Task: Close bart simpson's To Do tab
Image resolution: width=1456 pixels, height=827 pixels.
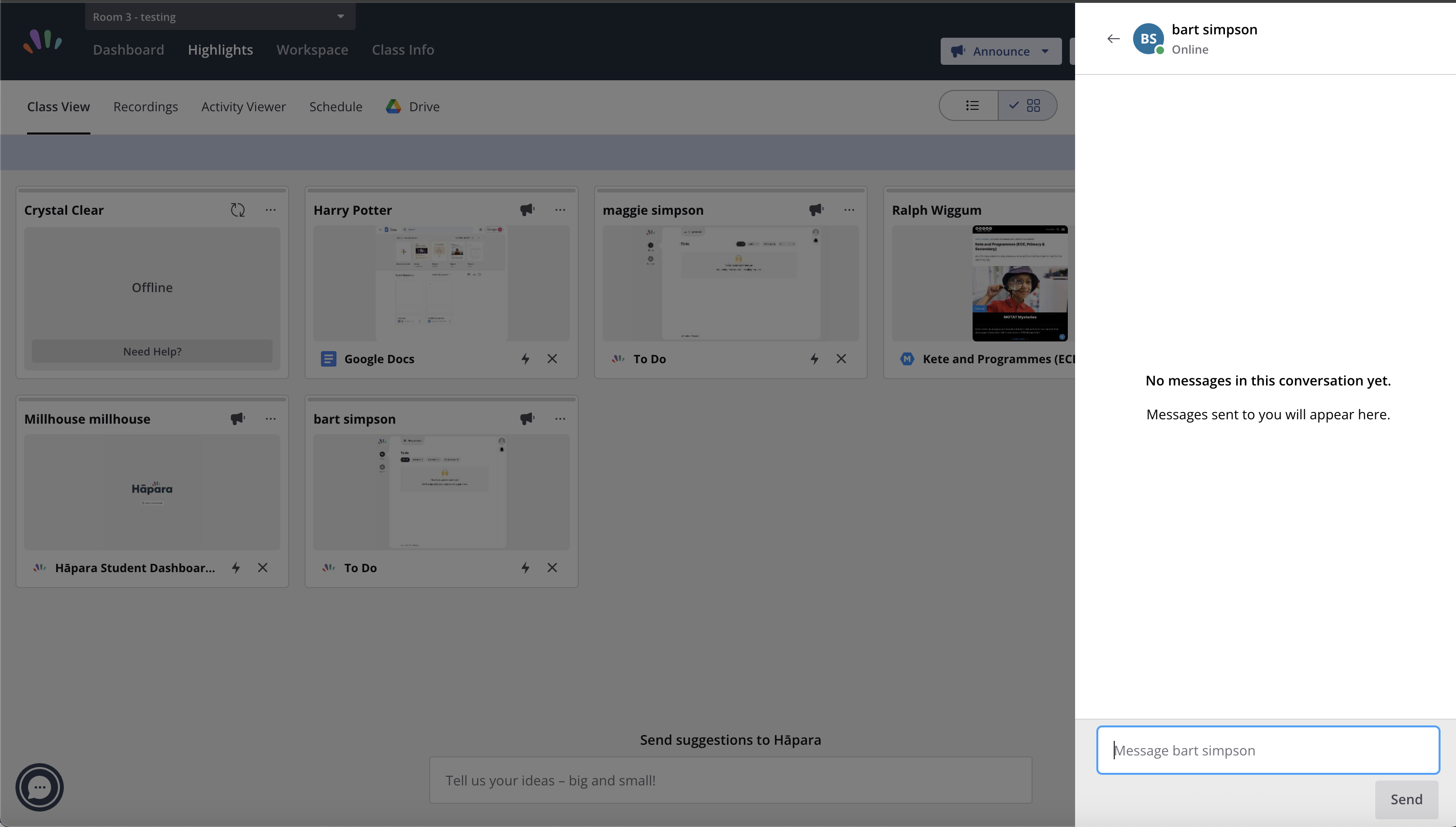Action: pos(553,568)
